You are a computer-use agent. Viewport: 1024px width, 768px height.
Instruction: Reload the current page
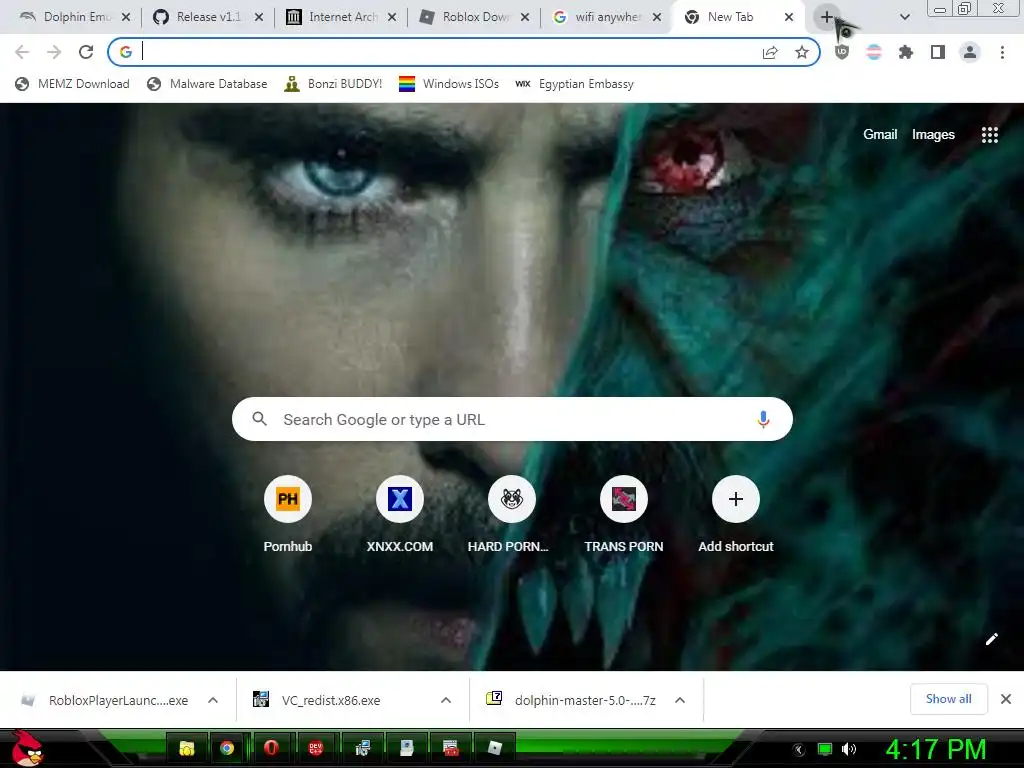tap(86, 52)
